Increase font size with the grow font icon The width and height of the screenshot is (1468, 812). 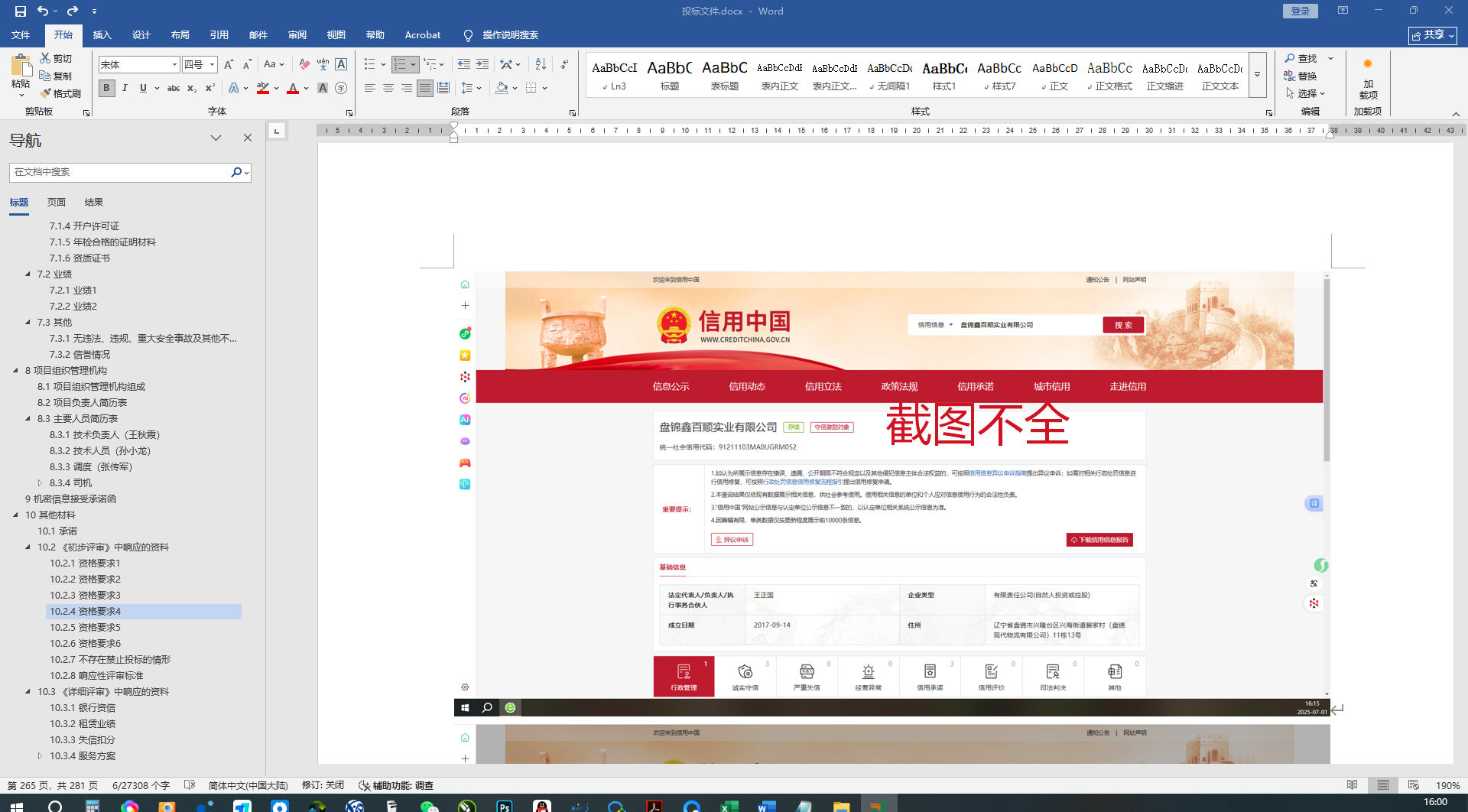[x=229, y=65]
